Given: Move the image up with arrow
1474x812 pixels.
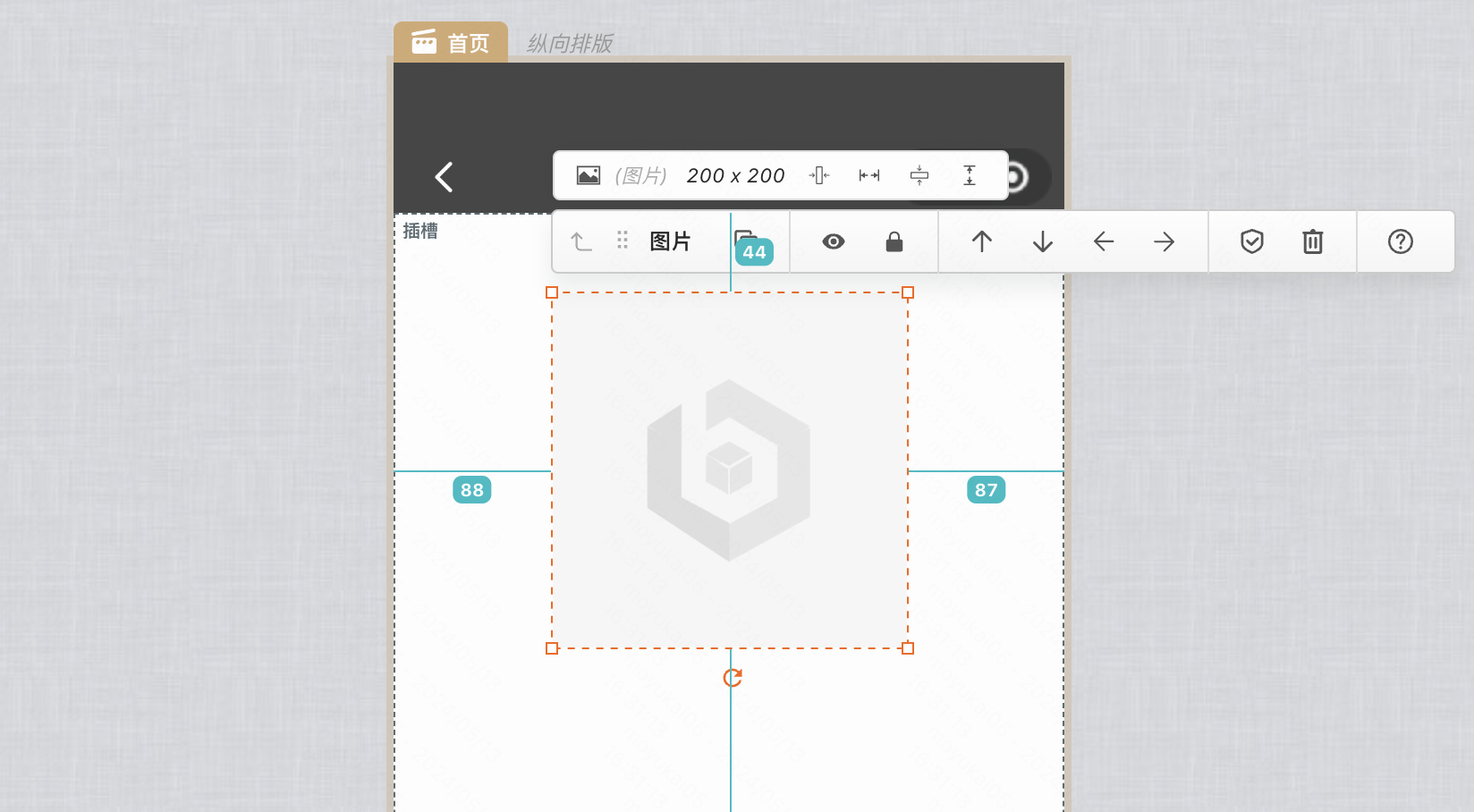Looking at the screenshot, I should coord(982,241).
